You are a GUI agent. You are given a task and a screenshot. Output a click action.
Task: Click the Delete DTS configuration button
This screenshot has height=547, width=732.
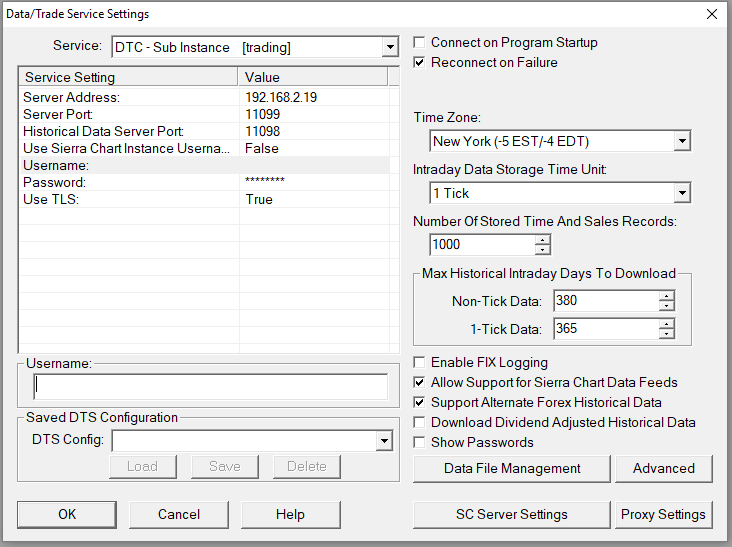coord(307,466)
